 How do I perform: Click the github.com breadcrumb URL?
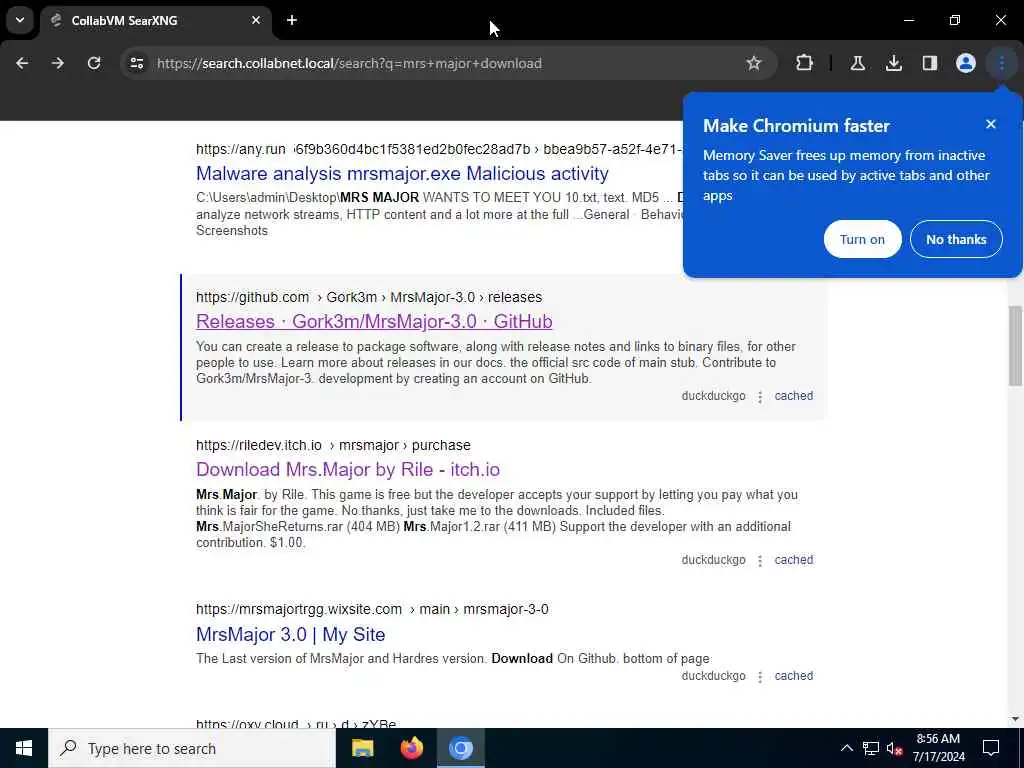point(369,297)
